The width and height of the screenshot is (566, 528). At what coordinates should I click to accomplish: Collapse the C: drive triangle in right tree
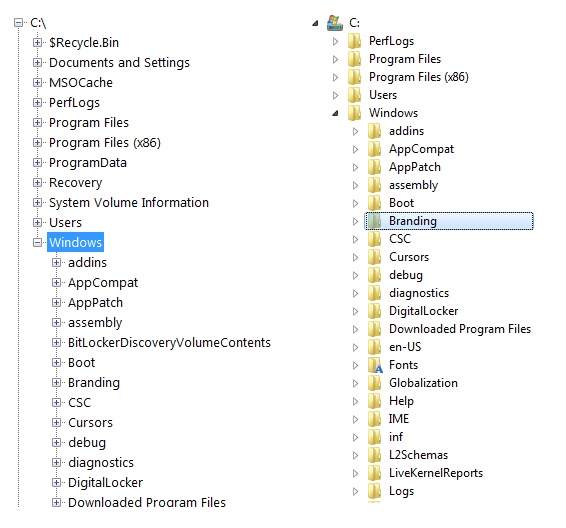point(315,23)
